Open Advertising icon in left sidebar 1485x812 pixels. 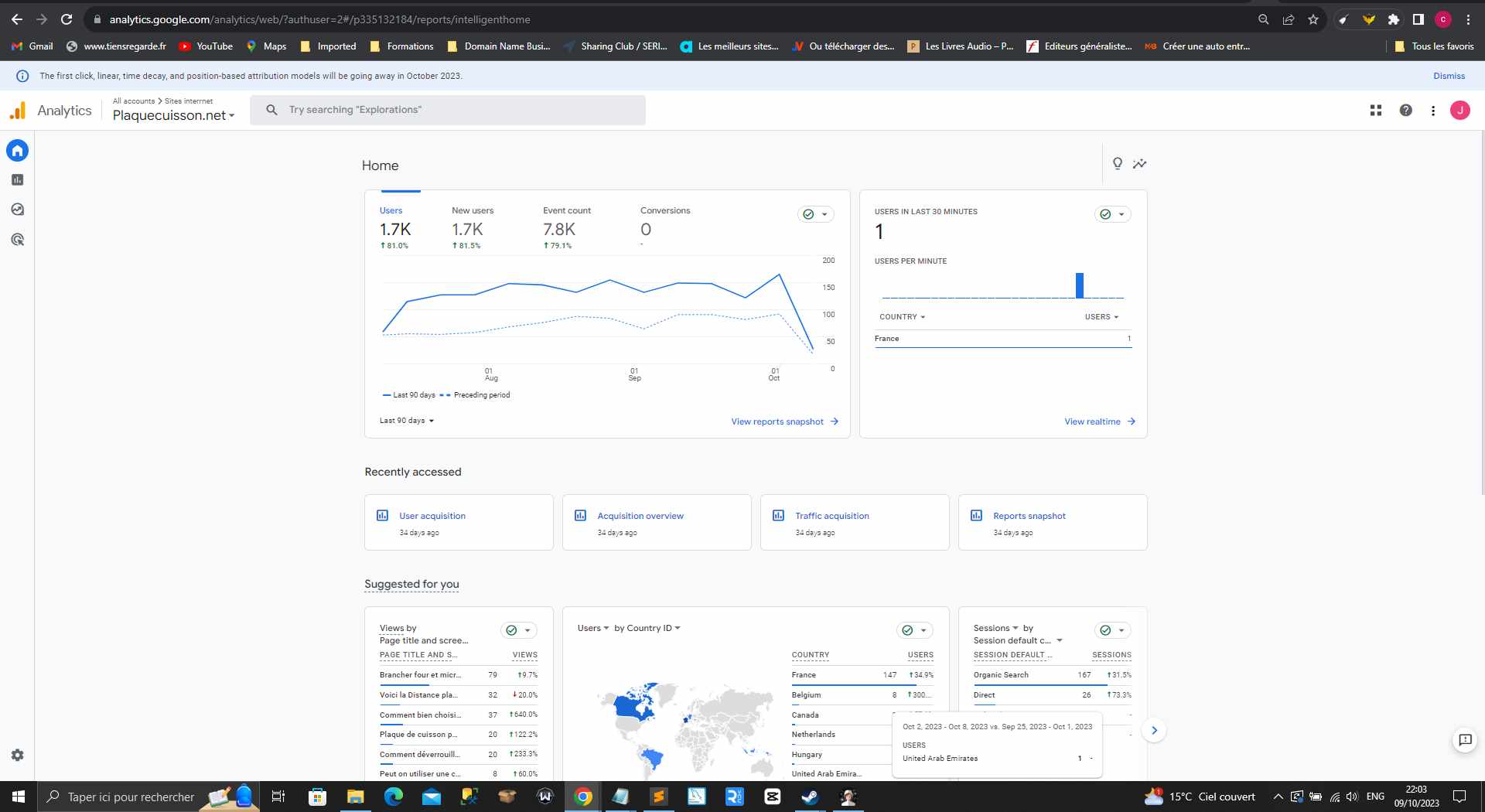pyautogui.click(x=17, y=240)
